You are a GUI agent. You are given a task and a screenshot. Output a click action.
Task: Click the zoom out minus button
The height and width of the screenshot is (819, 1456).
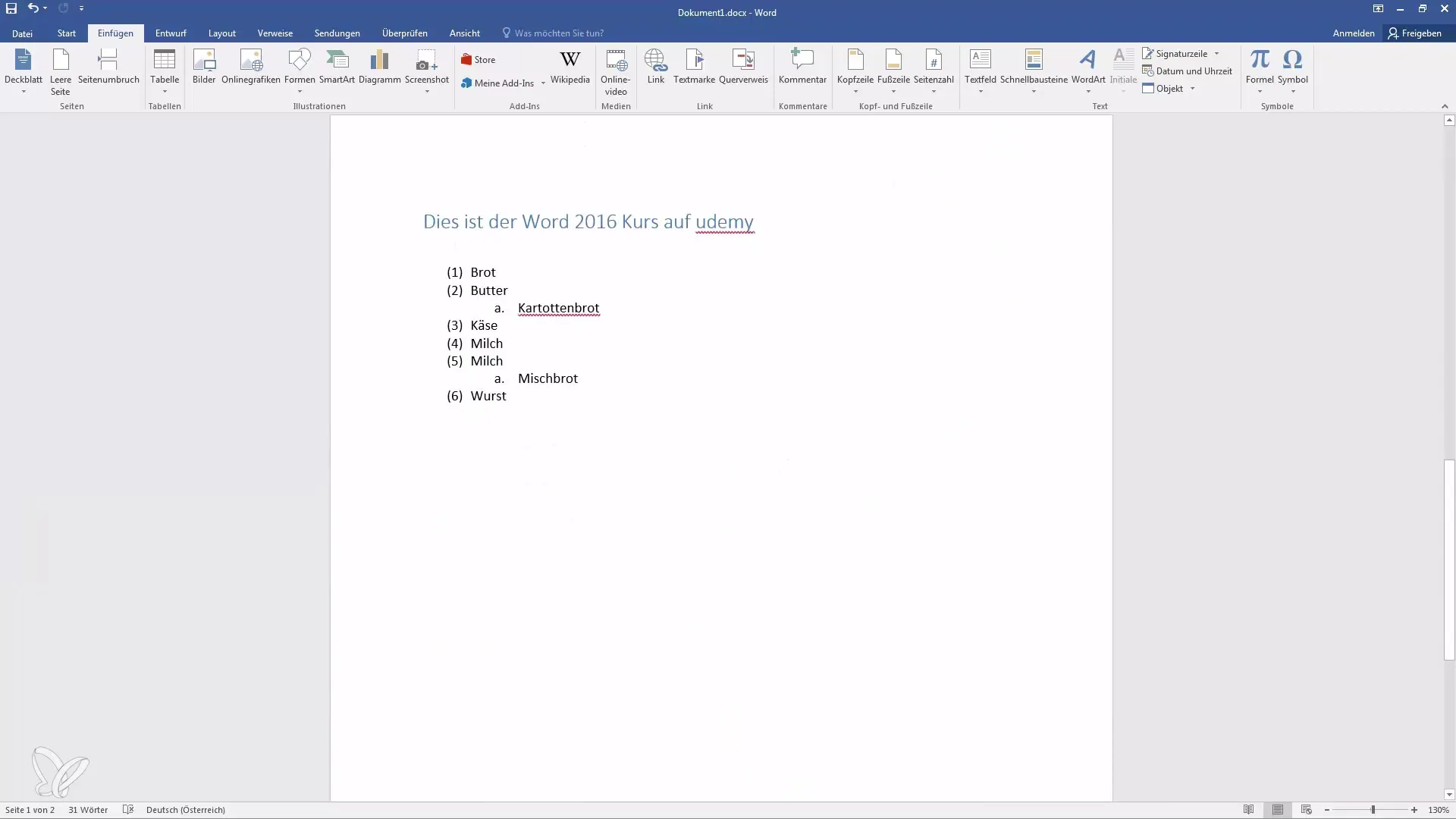pyautogui.click(x=1327, y=810)
